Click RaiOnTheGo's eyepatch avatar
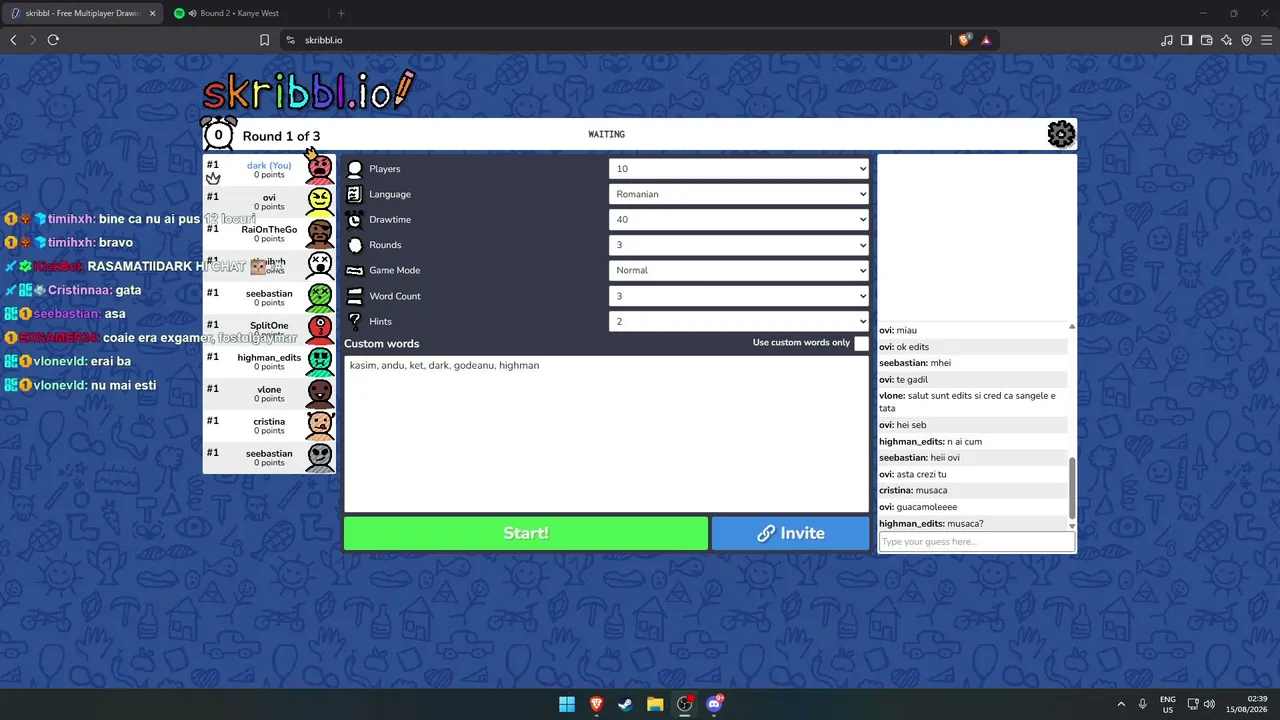Screen dimensions: 1280x720 tap(320, 234)
